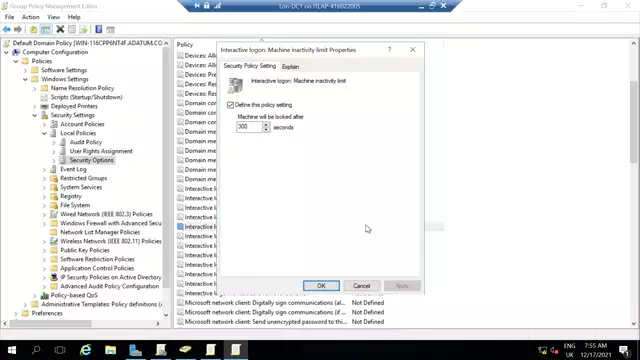The height and width of the screenshot is (360, 640).
Task: Click the tree pane horizontal scrollbar
Action: [82, 323]
